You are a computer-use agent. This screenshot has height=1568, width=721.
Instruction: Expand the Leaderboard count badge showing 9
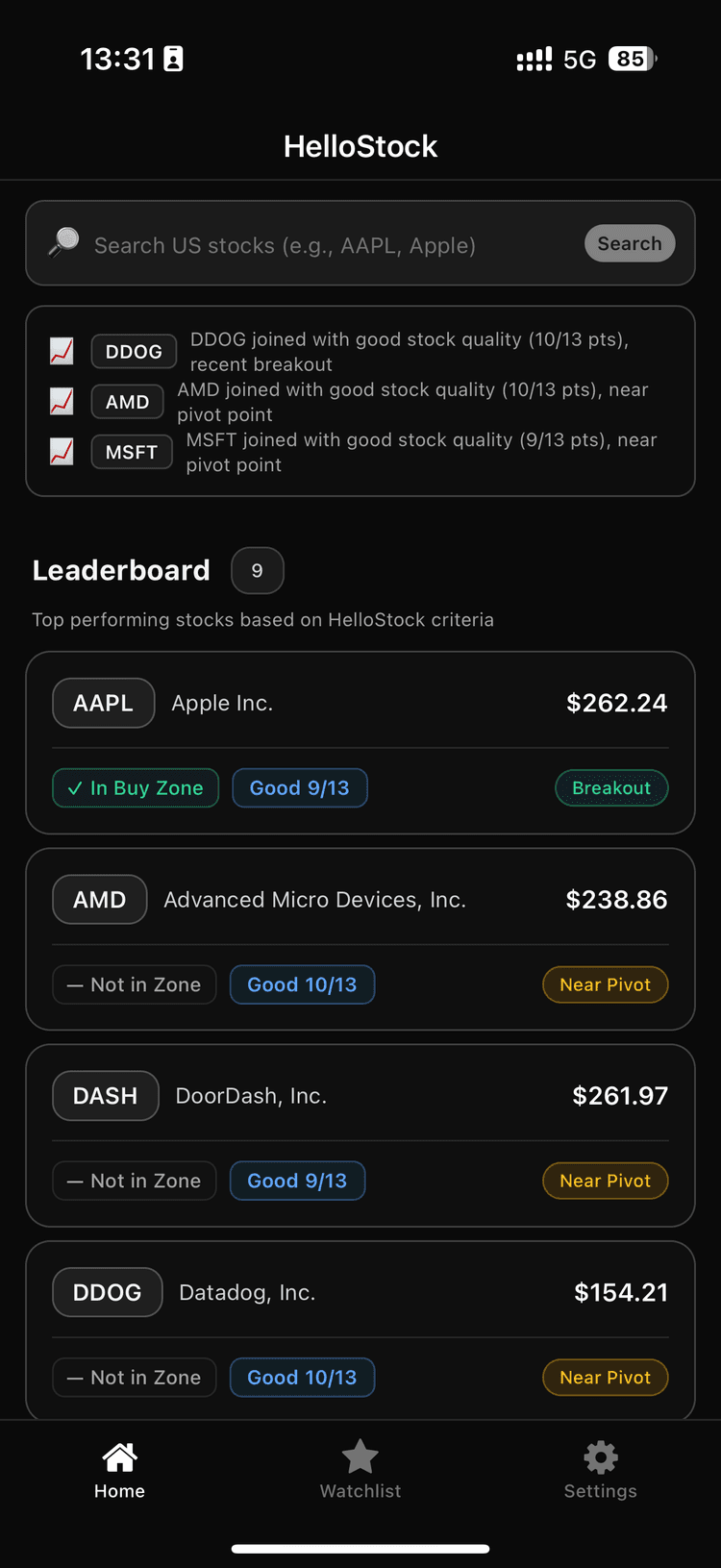(257, 570)
